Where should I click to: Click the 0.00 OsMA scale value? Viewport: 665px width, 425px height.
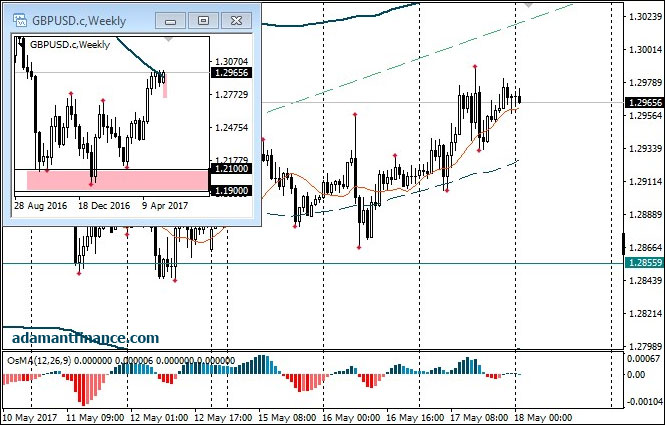(x=636, y=375)
